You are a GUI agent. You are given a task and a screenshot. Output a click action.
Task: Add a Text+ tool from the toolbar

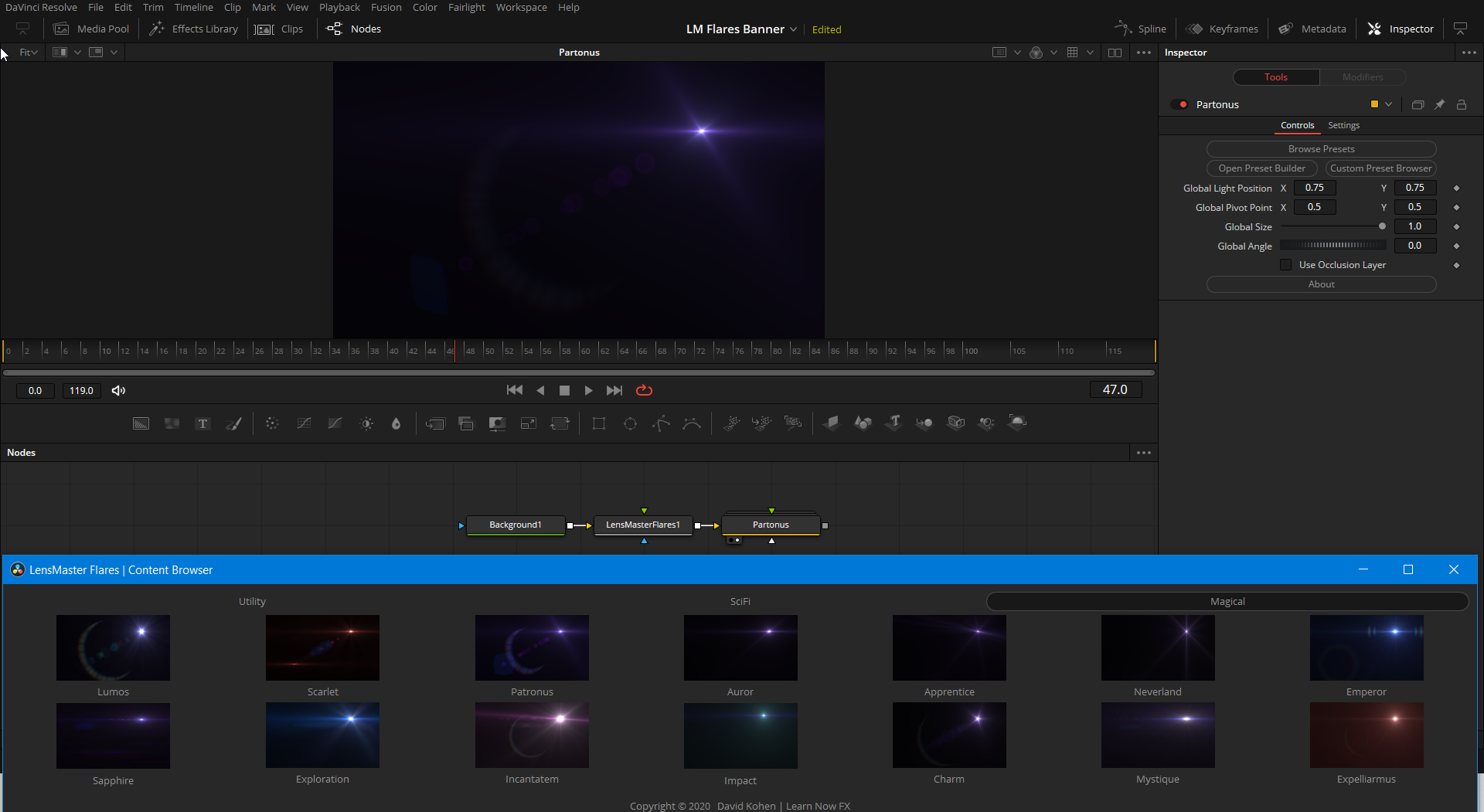pos(203,423)
